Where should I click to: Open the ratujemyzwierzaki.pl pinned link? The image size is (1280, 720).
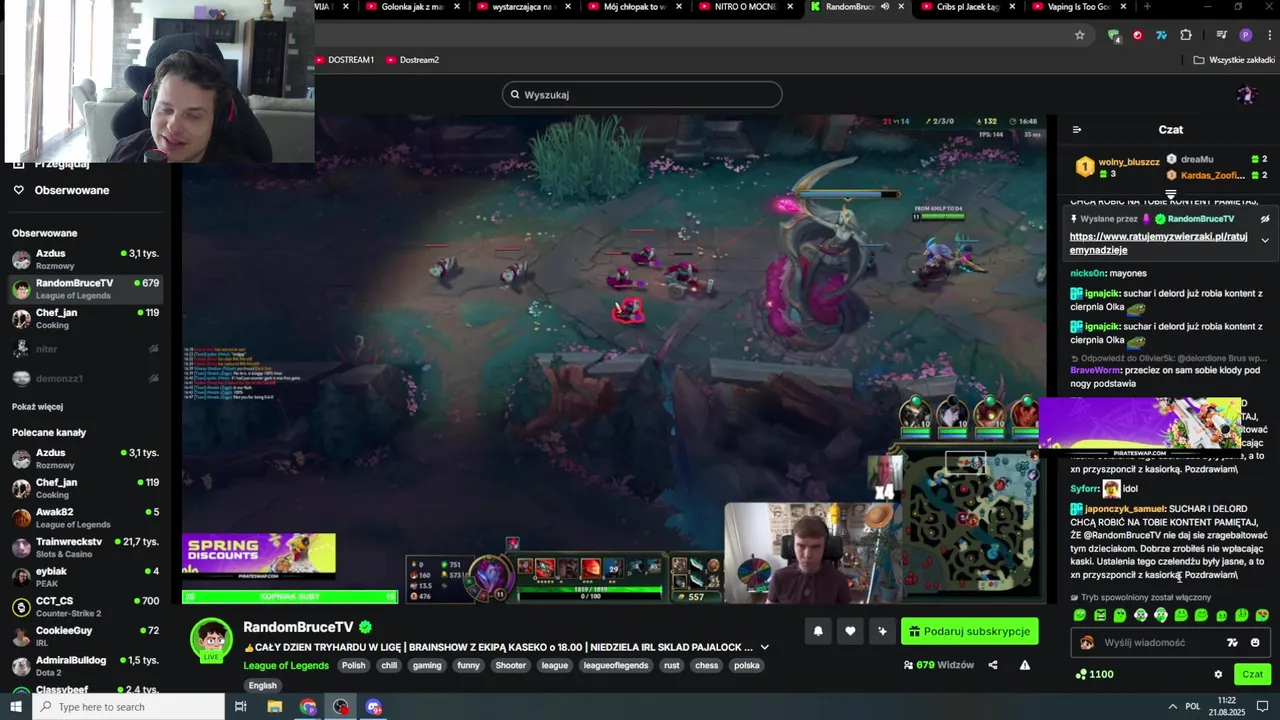click(x=1158, y=243)
